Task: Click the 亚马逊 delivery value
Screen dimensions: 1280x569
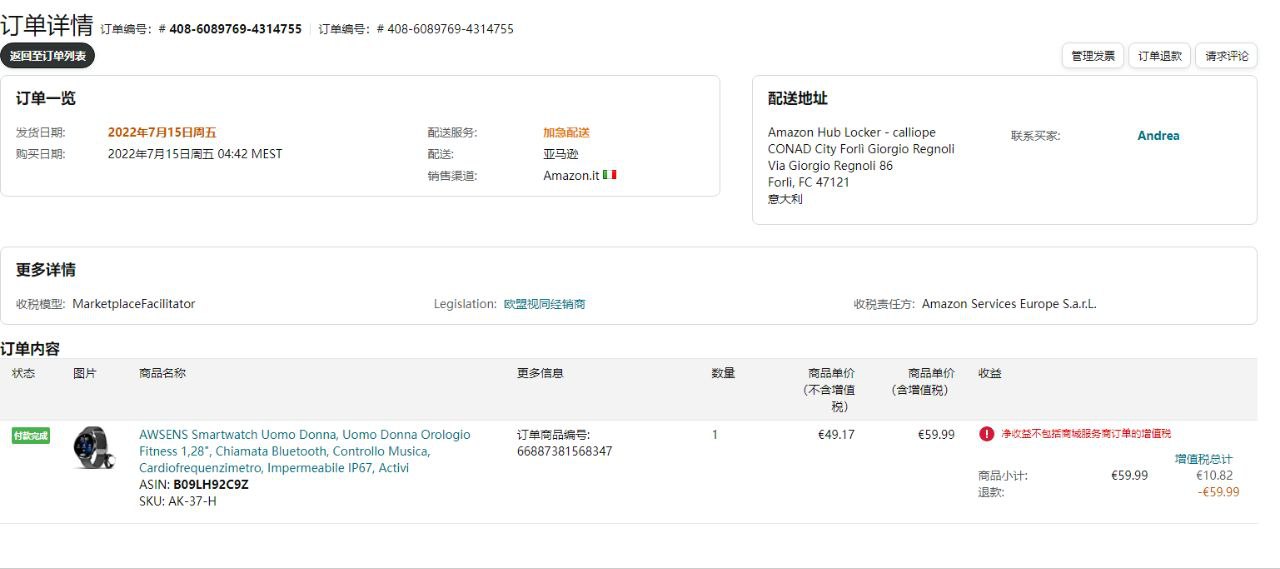Action: pos(561,154)
